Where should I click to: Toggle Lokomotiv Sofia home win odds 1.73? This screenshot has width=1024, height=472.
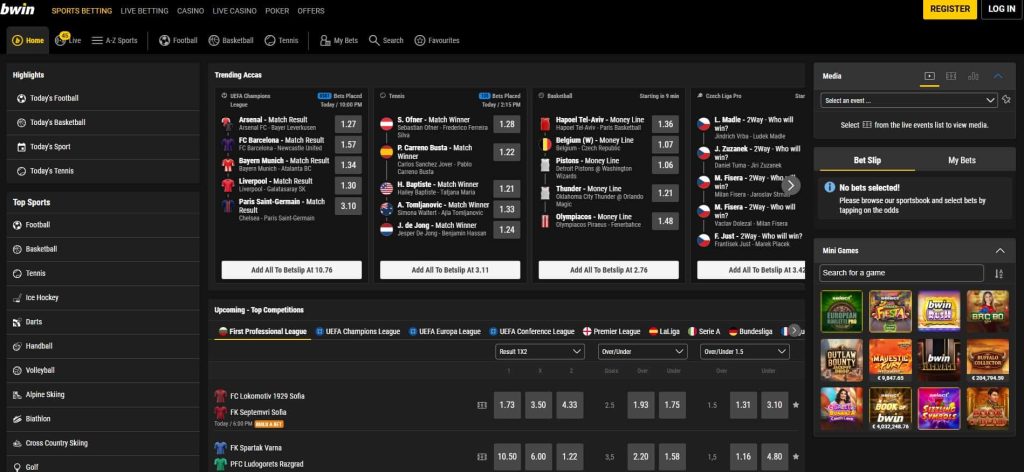[507, 405]
